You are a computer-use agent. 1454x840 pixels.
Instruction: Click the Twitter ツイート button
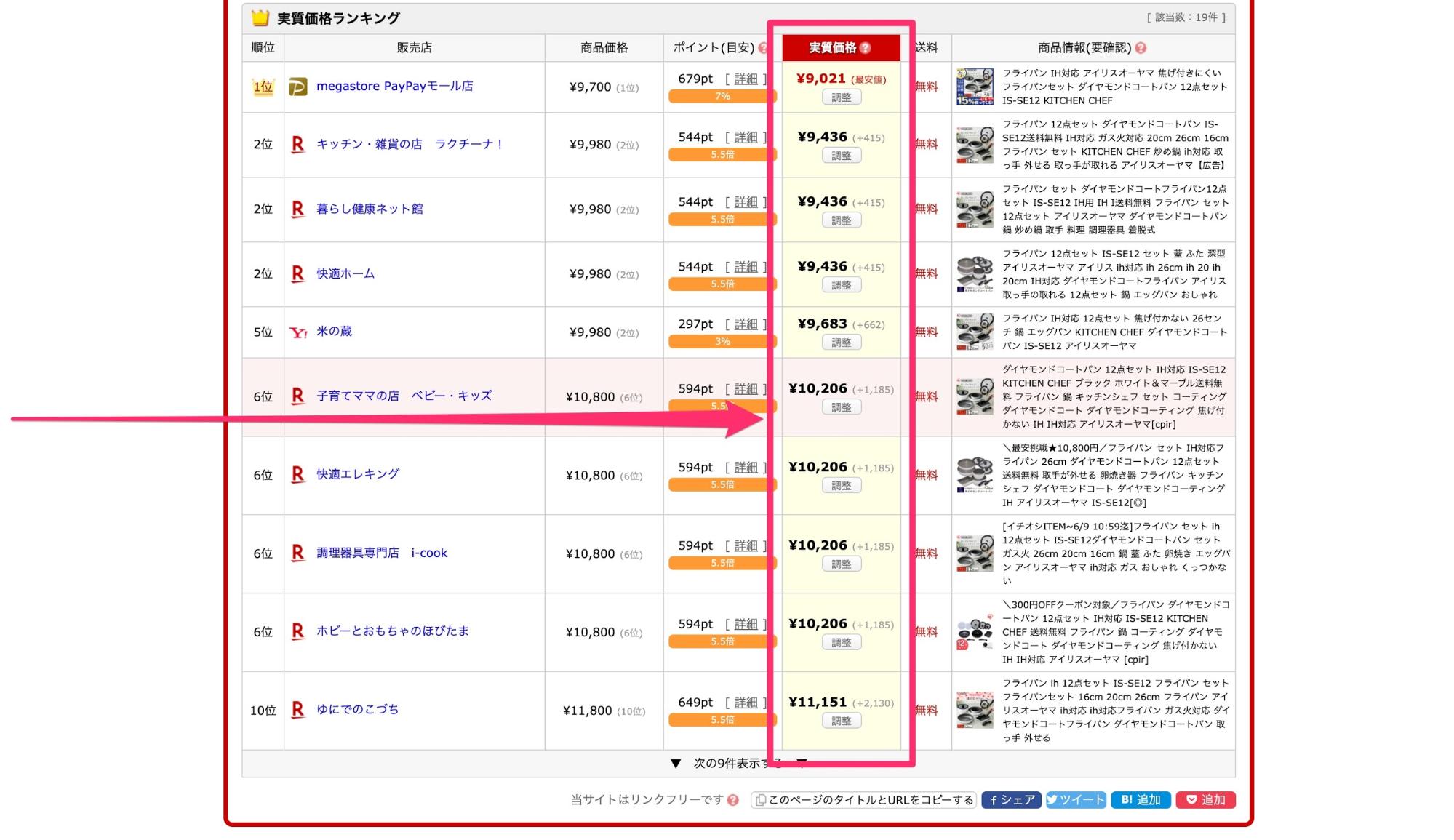(1076, 800)
